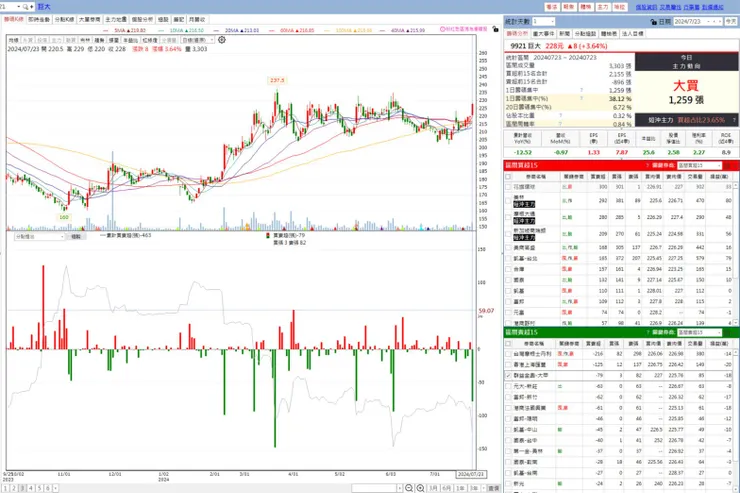Click the help icon in 區間買超15 header
The height and width of the screenshot is (493, 740).
[x=648, y=166]
